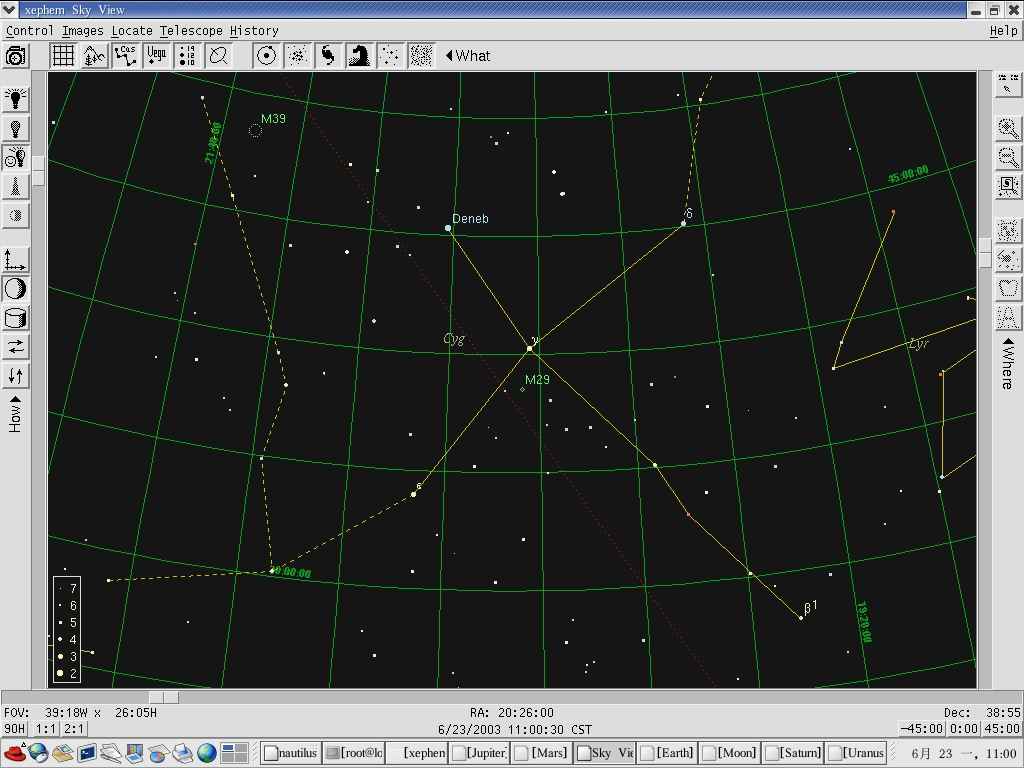This screenshot has height=768, width=1024.
Task: Click the workspace switcher in the panel
Action: coord(234,753)
